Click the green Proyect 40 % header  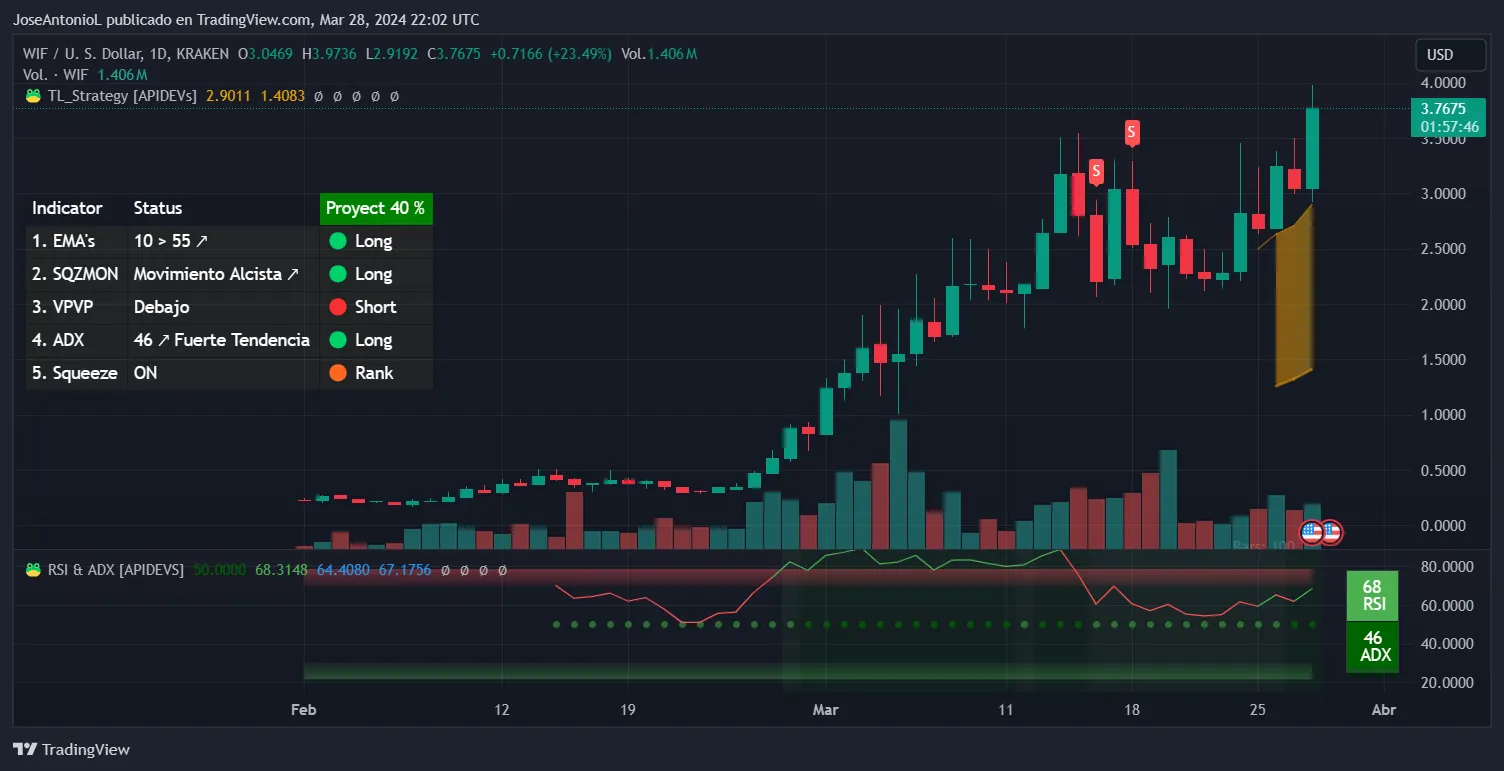[x=375, y=208]
